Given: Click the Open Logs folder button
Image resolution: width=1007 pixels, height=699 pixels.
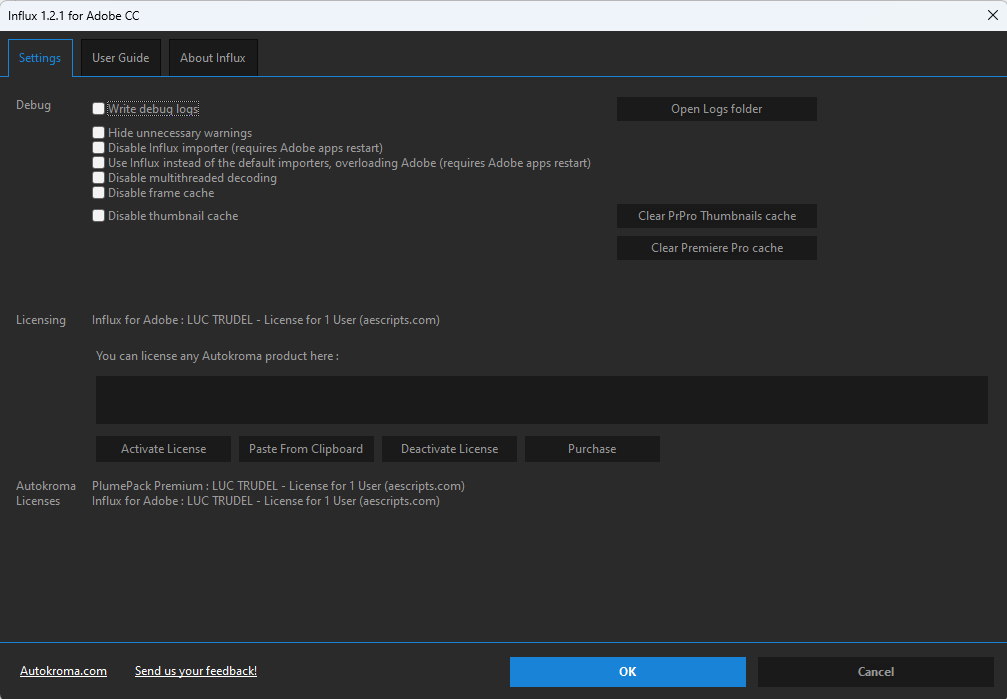Looking at the screenshot, I should (717, 109).
